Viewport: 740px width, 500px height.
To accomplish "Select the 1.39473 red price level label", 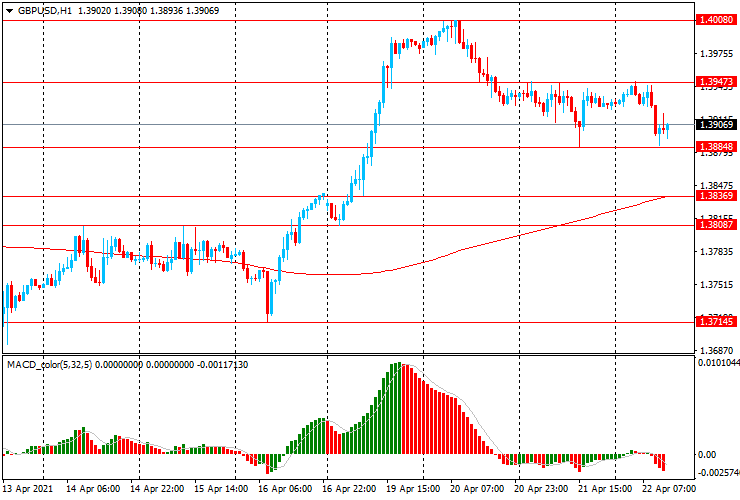I will click(x=716, y=82).
